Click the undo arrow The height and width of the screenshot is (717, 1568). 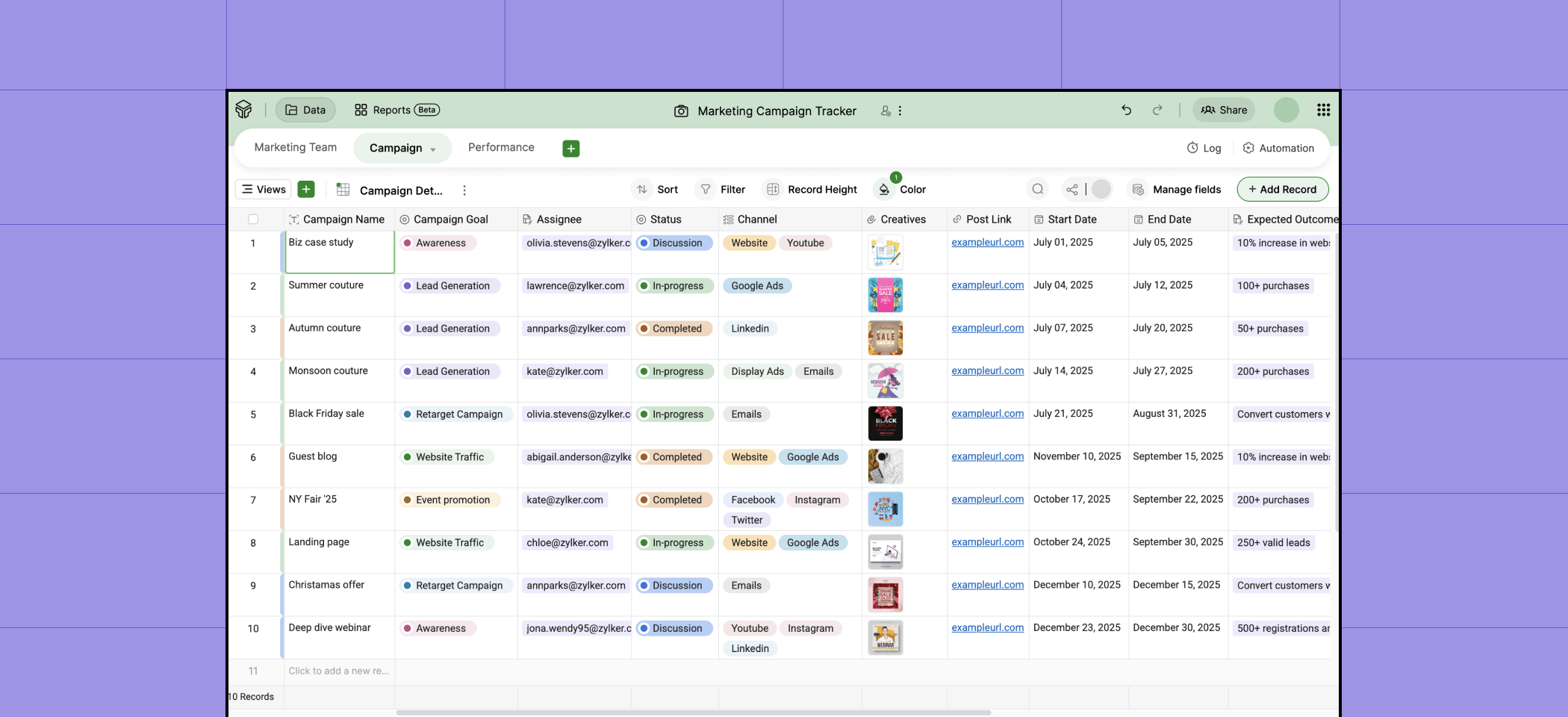pyautogui.click(x=1126, y=110)
